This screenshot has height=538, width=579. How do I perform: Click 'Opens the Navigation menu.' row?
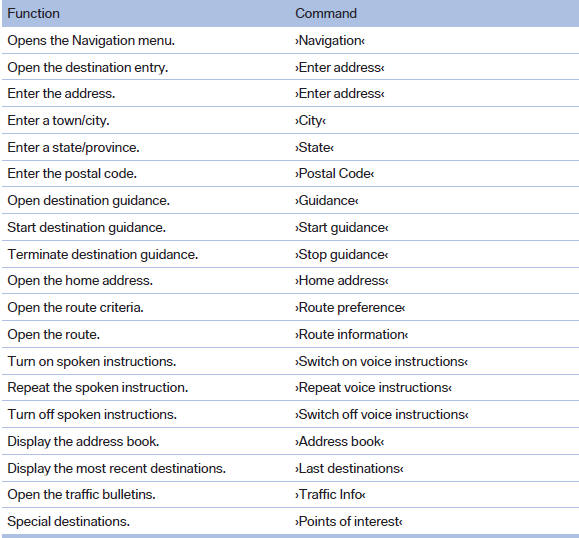(x=290, y=40)
